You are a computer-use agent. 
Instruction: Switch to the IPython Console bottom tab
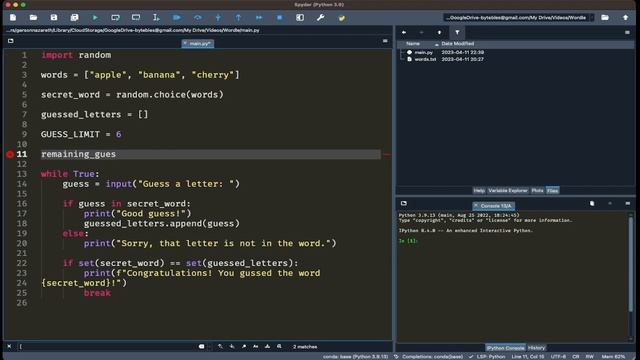click(x=505, y=348)
